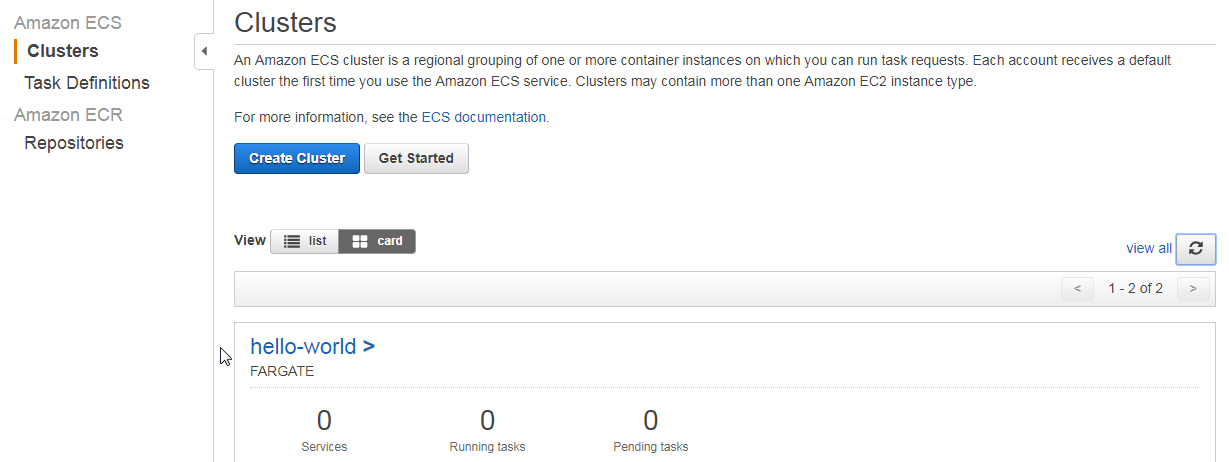Collapse the sidebar with the arrow handle
Screen dimensions: 1229x462
click(204, 51)
